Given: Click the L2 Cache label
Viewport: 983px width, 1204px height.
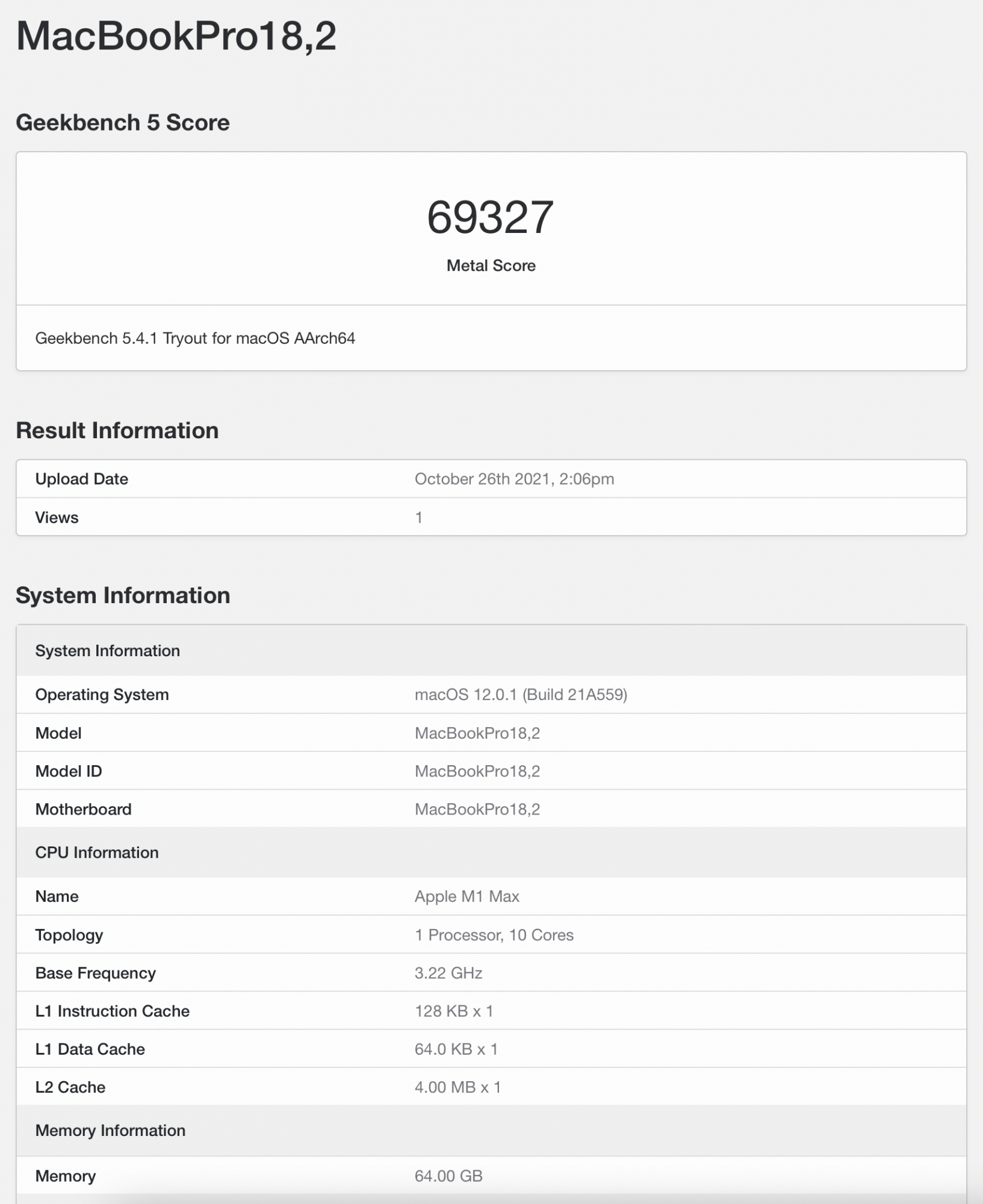Looking at the screenshot, I should pyautogui.click(x=70, y=1087).
